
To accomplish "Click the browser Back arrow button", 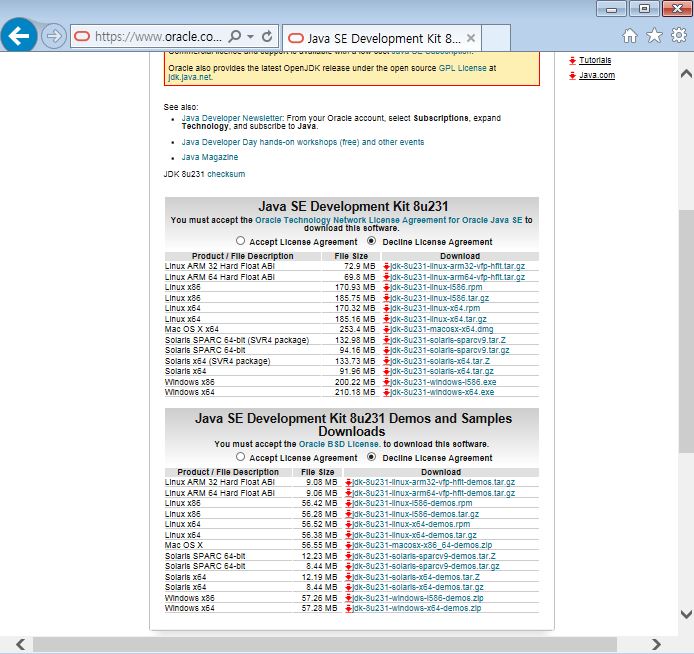I will tap(19, 36).
